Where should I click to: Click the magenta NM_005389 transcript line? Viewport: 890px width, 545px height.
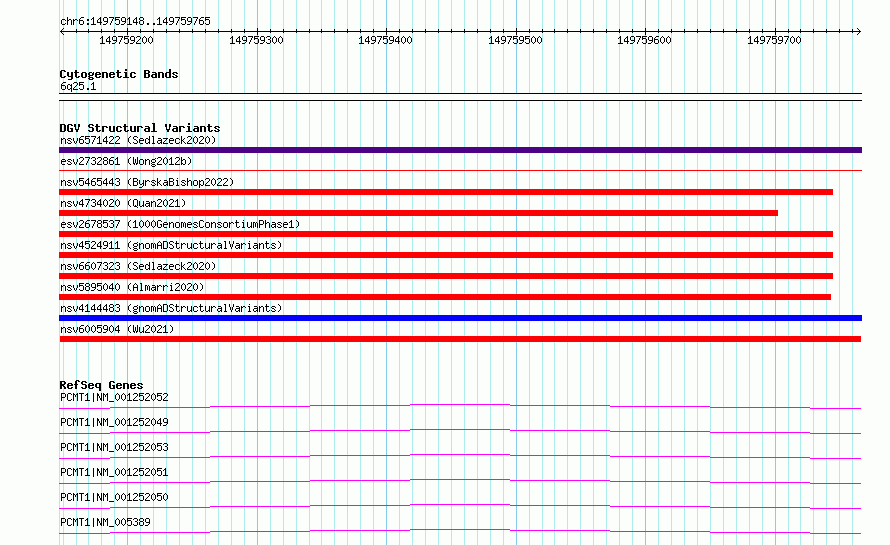pyautogui.click(x=460, y=531)
